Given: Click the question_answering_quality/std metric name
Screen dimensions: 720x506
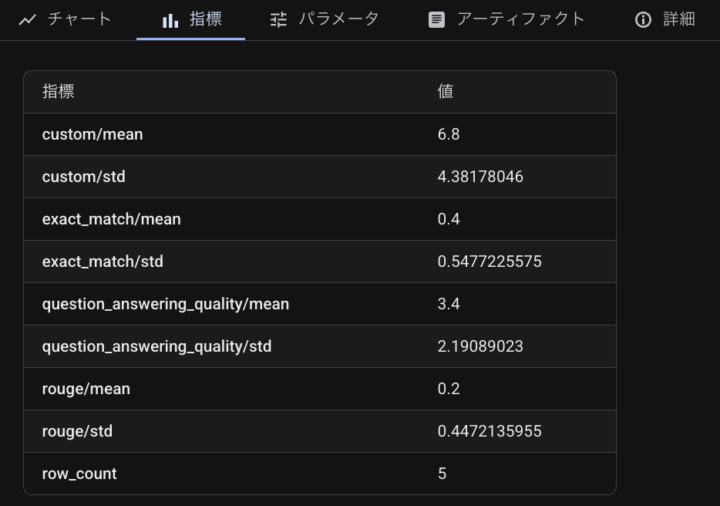Looking at the screenshot, I should pyautogui.click(x=157, y=346).
